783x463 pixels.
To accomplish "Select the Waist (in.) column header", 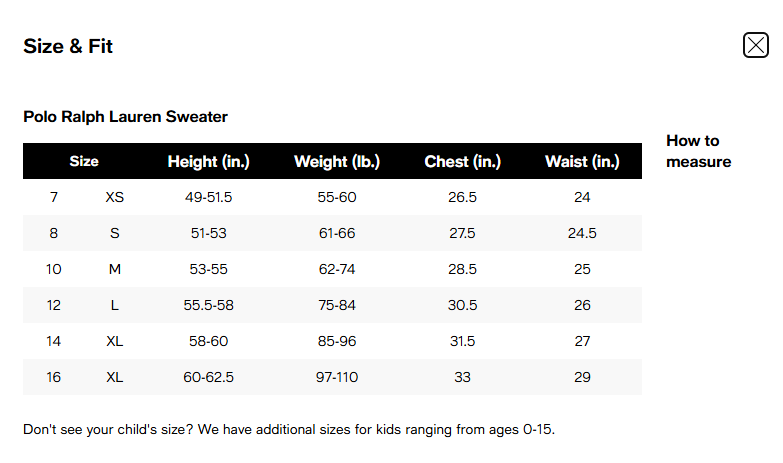I will click(582, 161).
